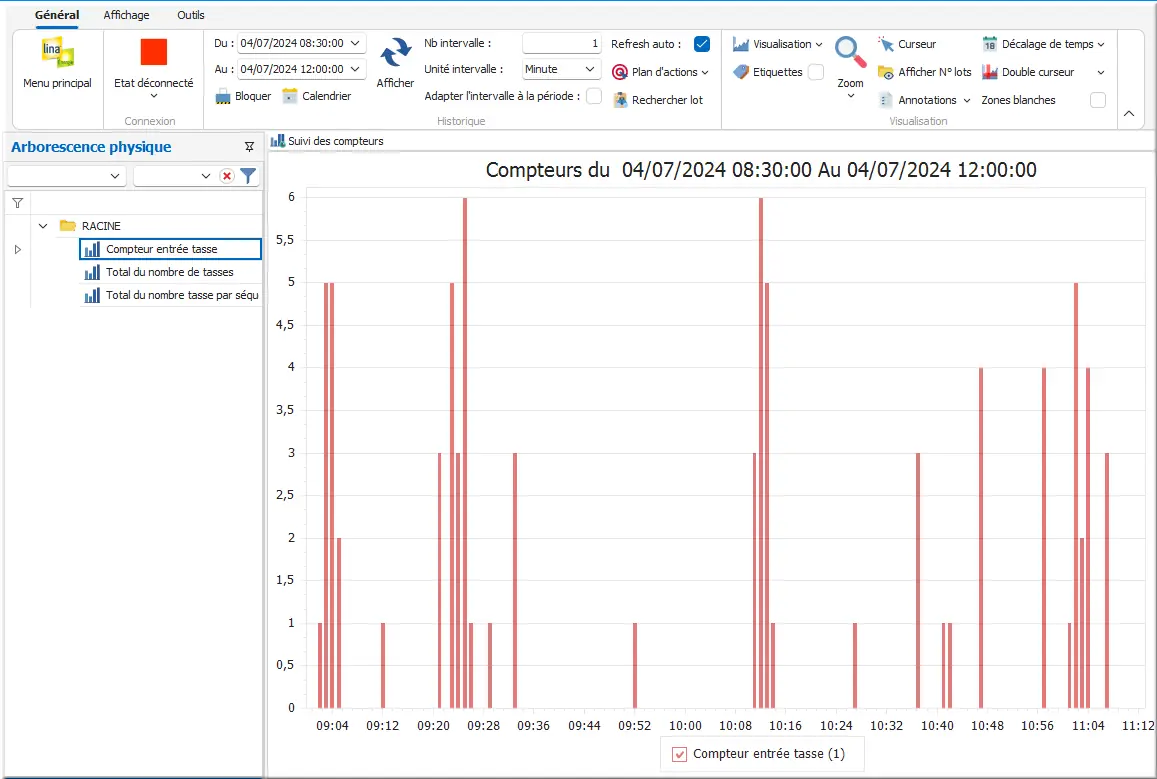Viewport: 1157px width, 779px height.
Task: Click the row indicator triangle beside tree
Action: click(x=18, y=249)
